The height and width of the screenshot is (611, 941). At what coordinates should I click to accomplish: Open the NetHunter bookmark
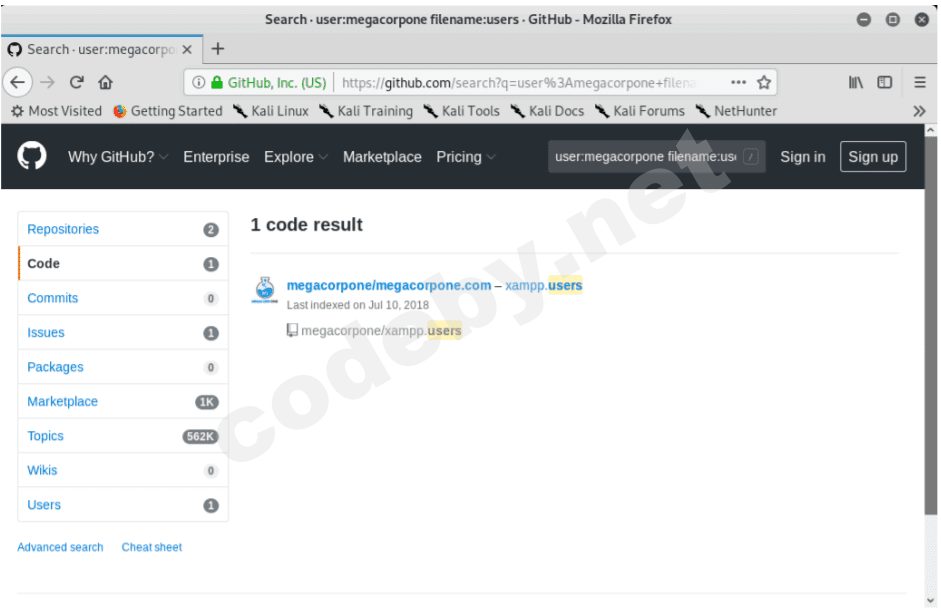[x=736, y=111]
